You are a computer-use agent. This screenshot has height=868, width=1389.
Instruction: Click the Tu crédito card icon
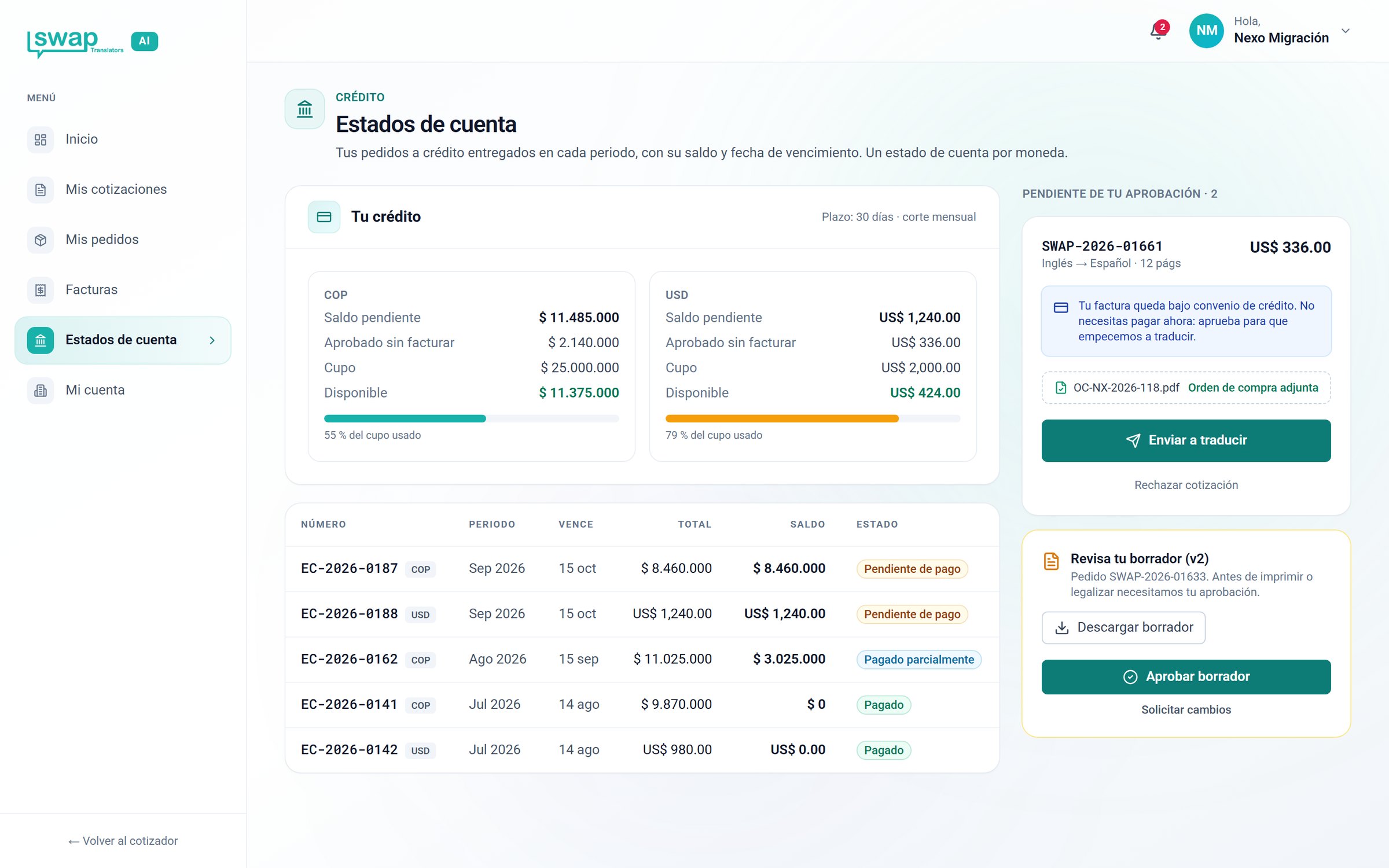point(324,217)
